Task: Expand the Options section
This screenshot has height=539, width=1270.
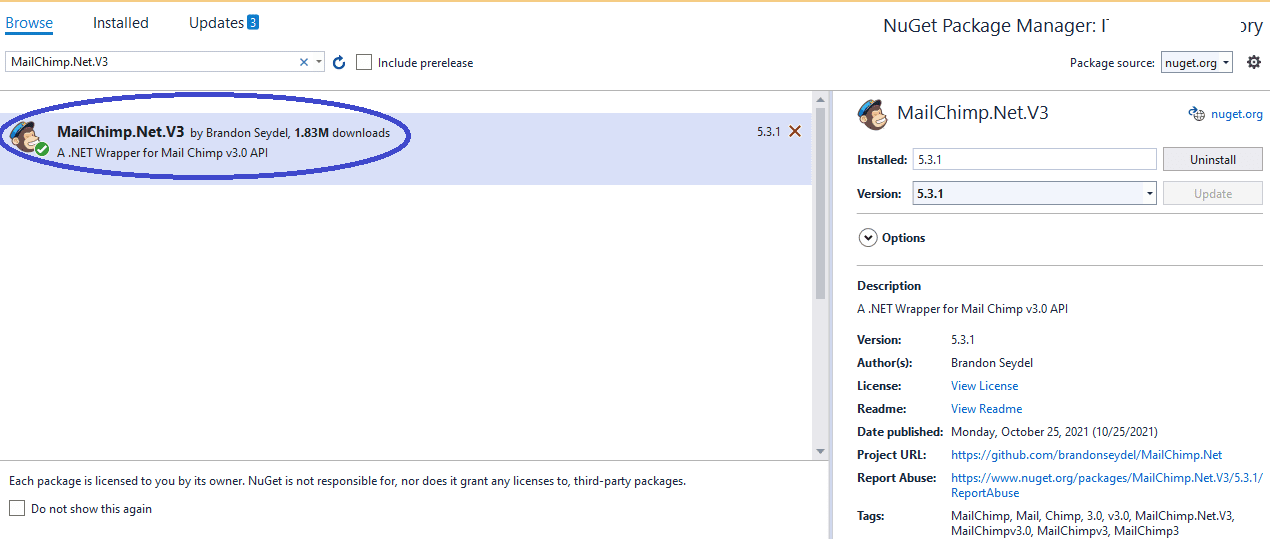Action: point(866,238)
